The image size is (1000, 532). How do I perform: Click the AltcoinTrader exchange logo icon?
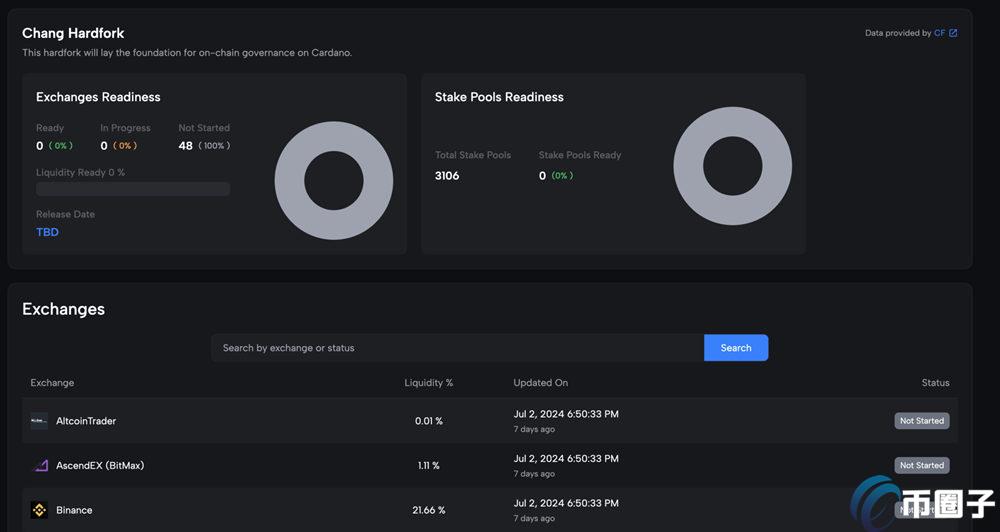[39, 421]
